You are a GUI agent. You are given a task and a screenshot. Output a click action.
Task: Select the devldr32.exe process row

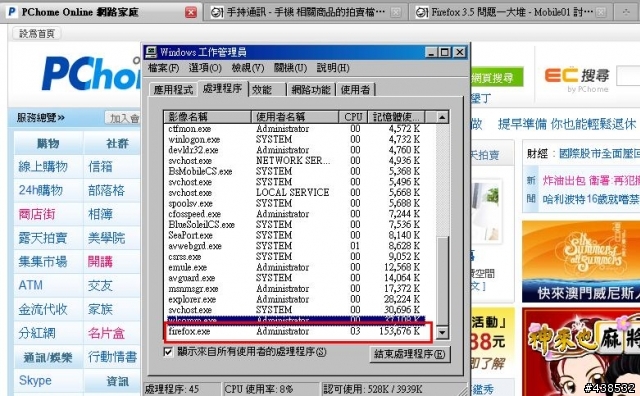pos(294,150)
